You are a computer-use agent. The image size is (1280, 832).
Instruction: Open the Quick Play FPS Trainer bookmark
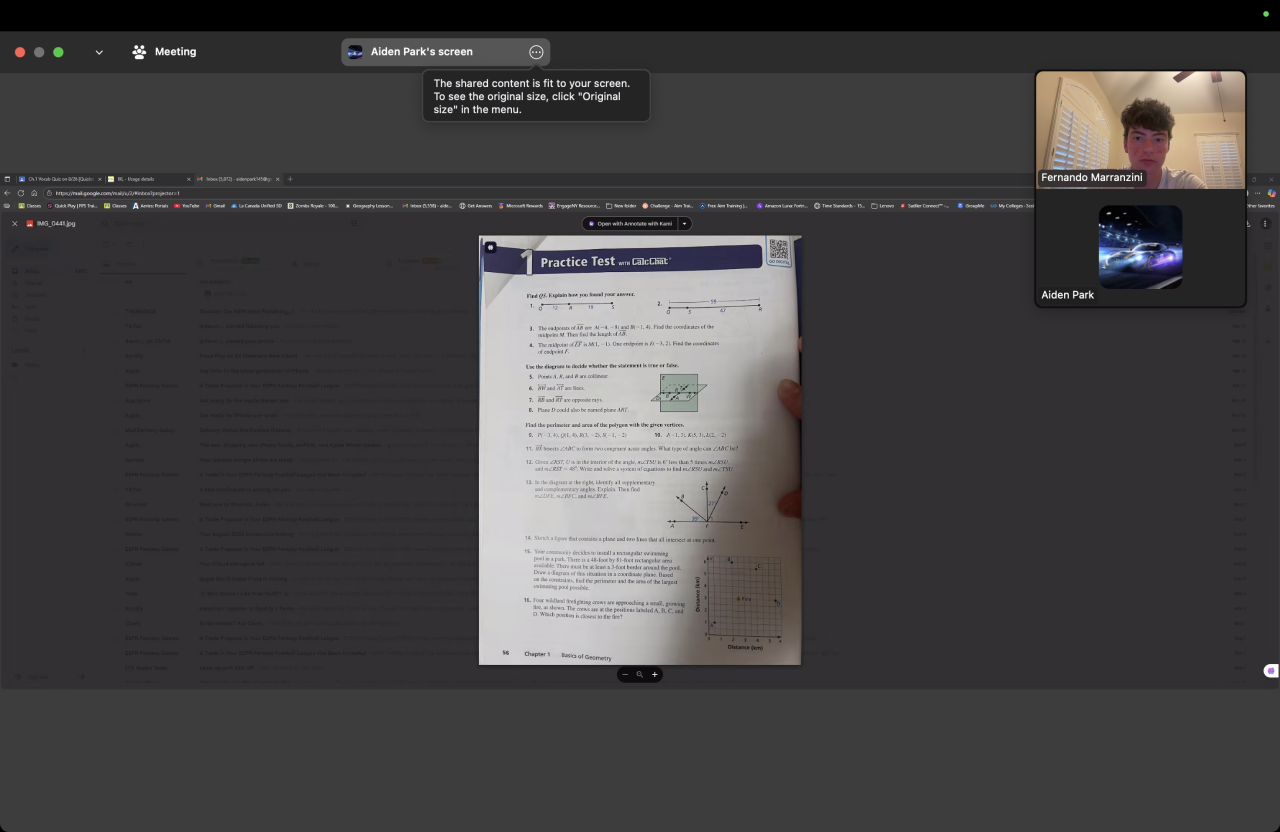[x=72, y=206]
